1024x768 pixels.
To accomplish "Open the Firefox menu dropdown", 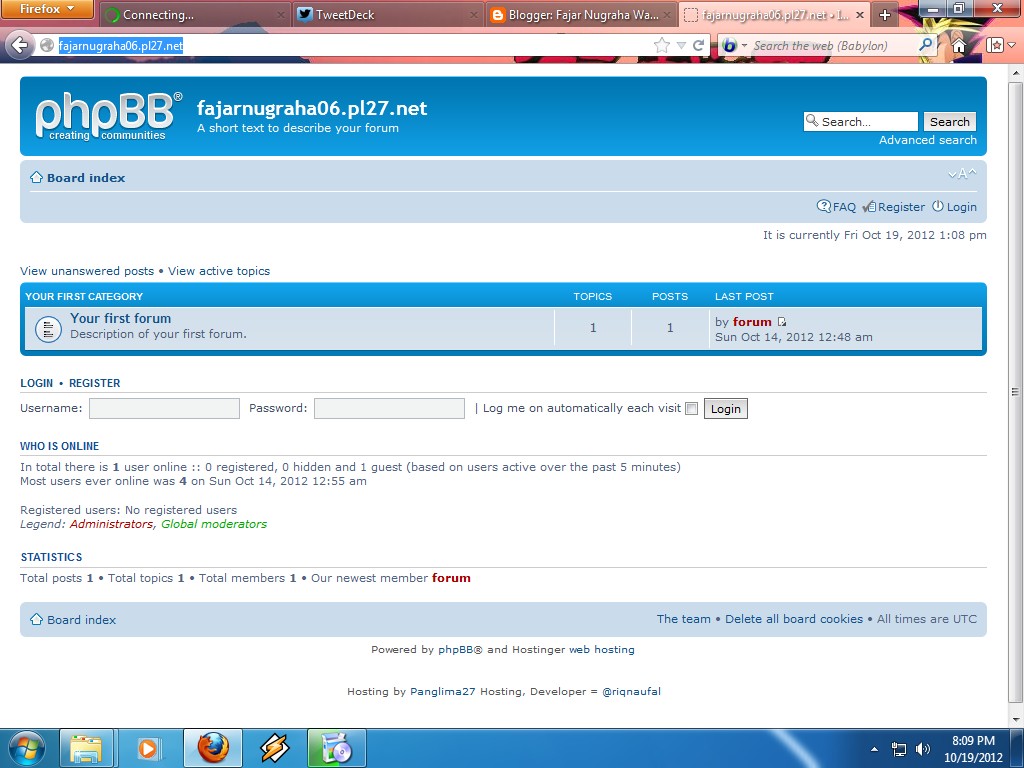I will pos(47,9).
